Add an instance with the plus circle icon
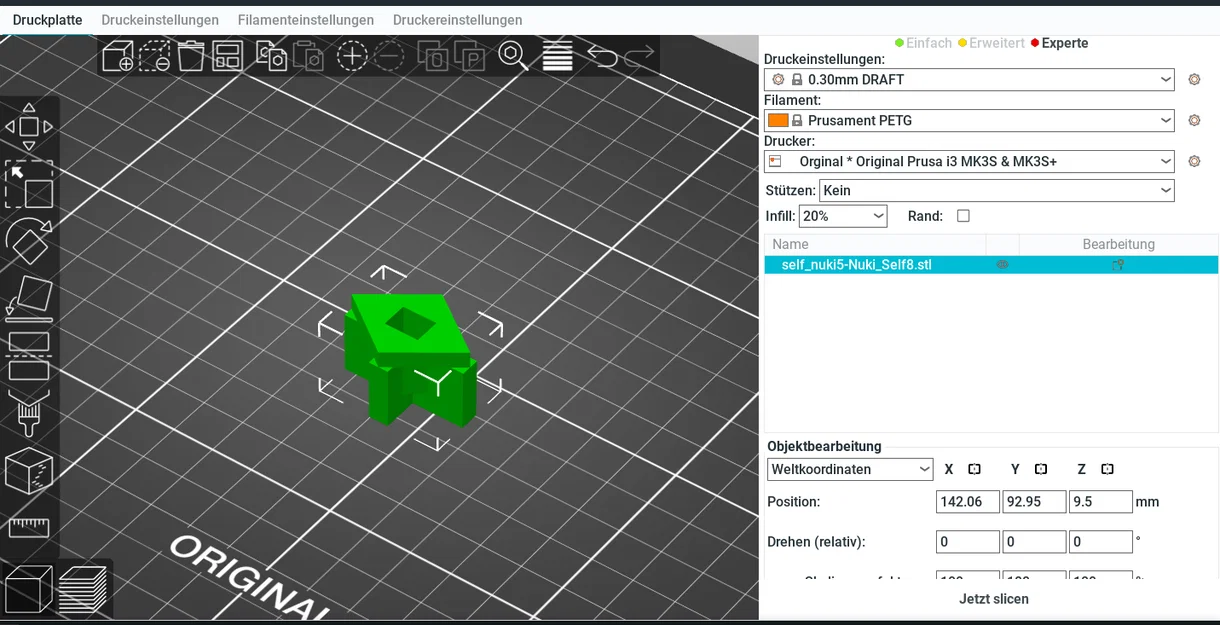The height and width of the screenshot is (625, 1220). point(352,56)
